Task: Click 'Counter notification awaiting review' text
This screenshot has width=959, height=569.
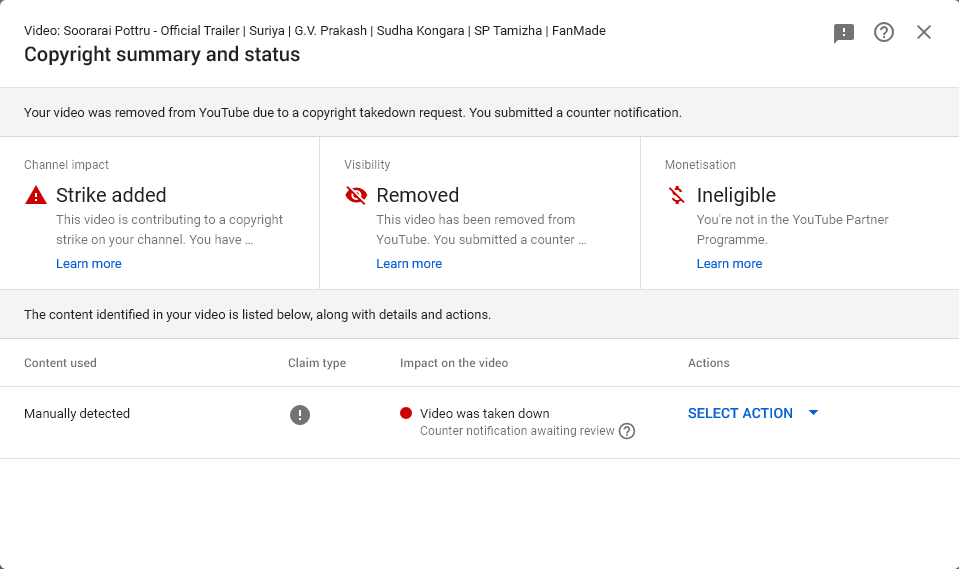Action: pos(517,431)
